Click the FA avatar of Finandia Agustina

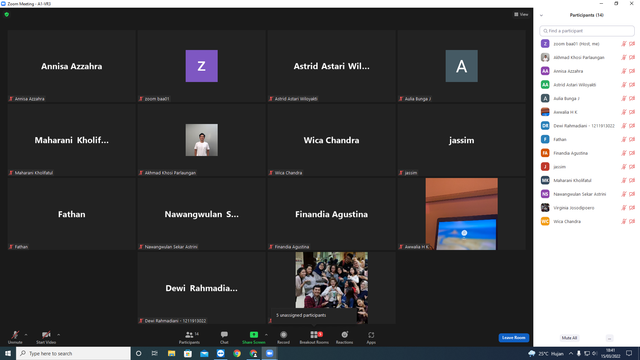click(x=545, y=153)
